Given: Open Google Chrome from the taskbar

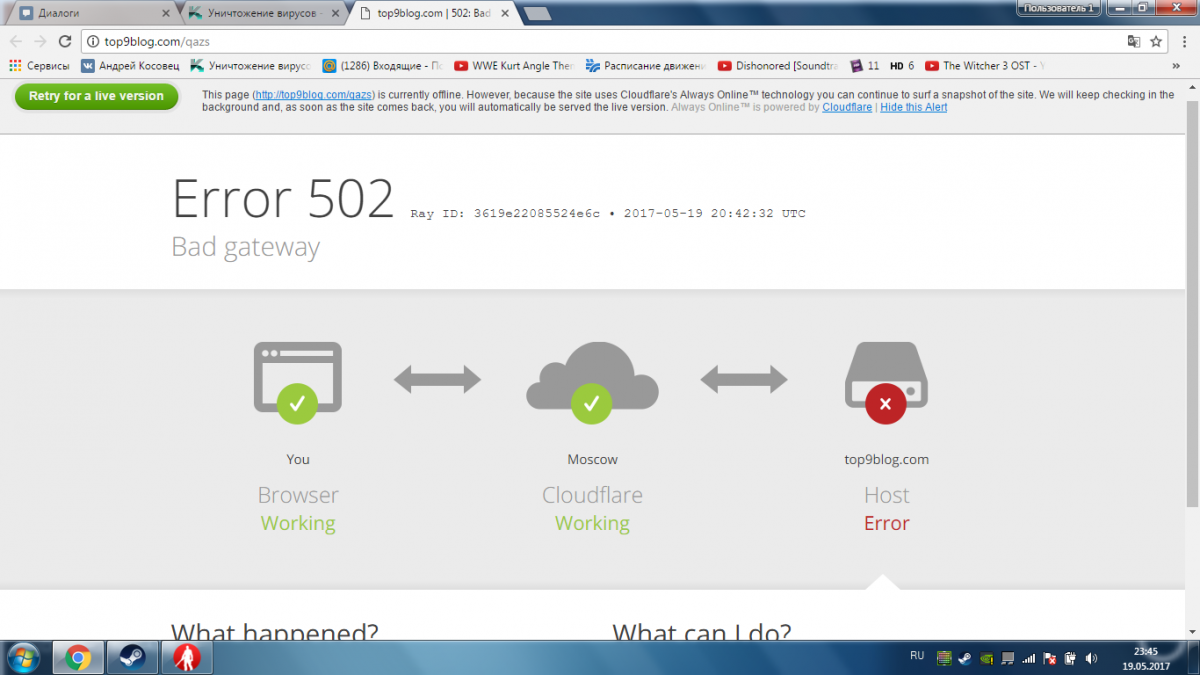Looking at the screenshot, I should coord(78,658).
